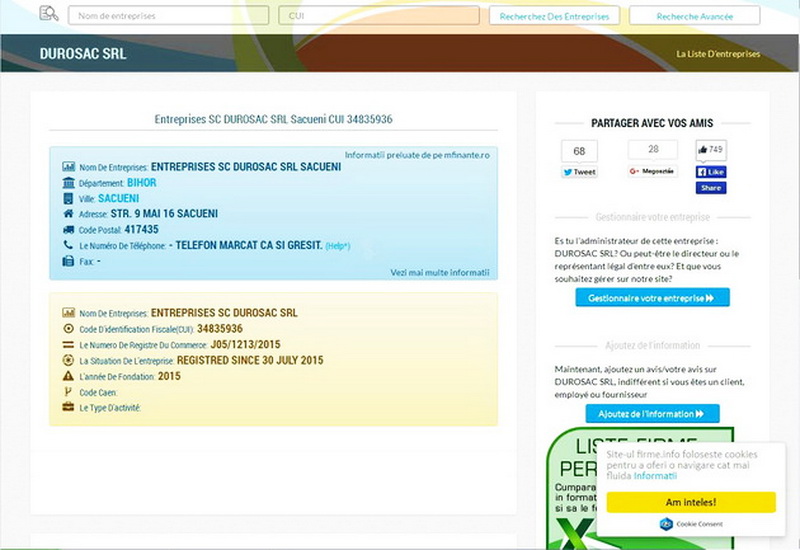Open the cookie 'Informatii' link
This screenshot has width=800, height=550.
point(655,476)
